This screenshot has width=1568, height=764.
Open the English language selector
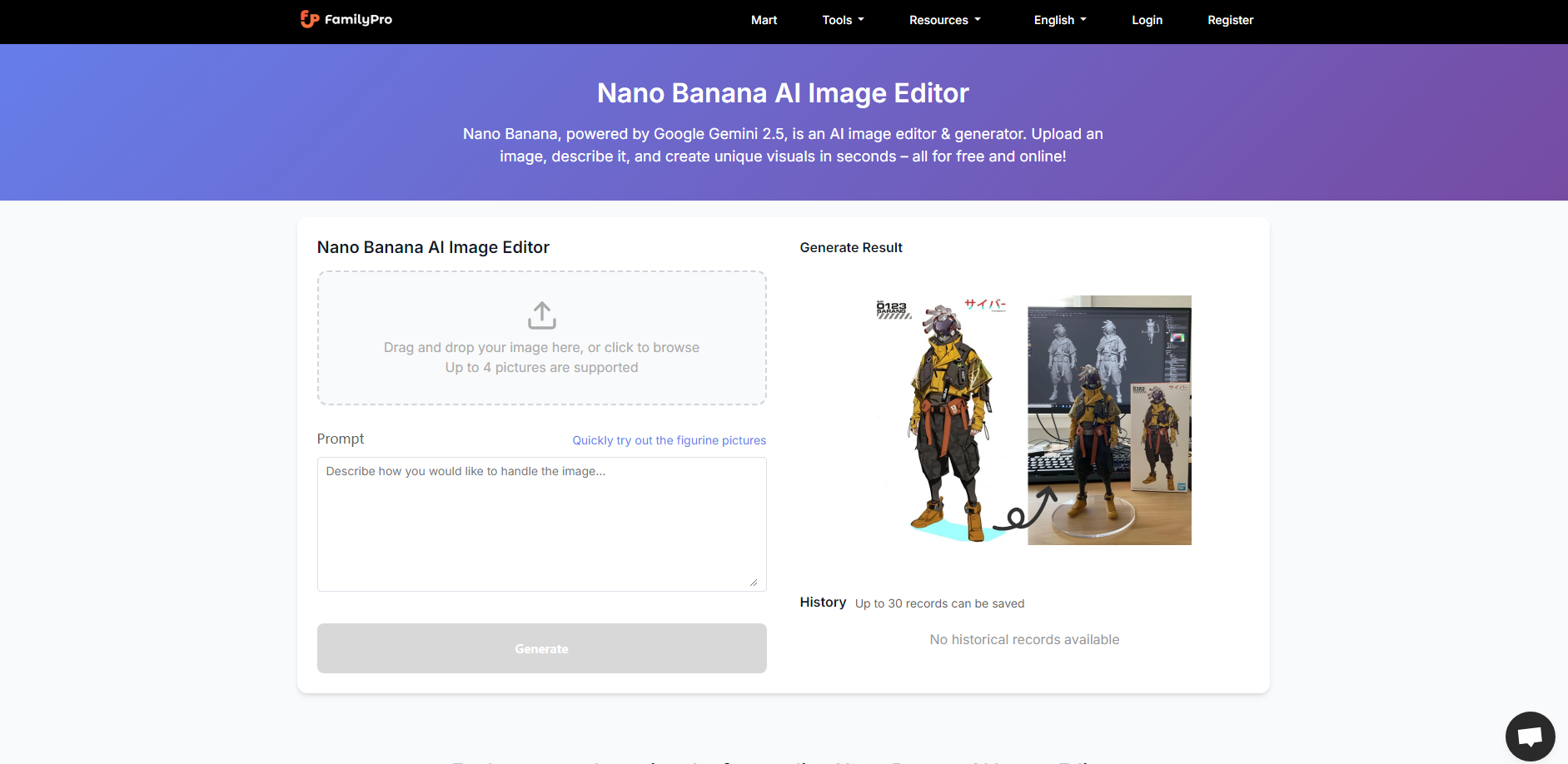[1058, 20]
